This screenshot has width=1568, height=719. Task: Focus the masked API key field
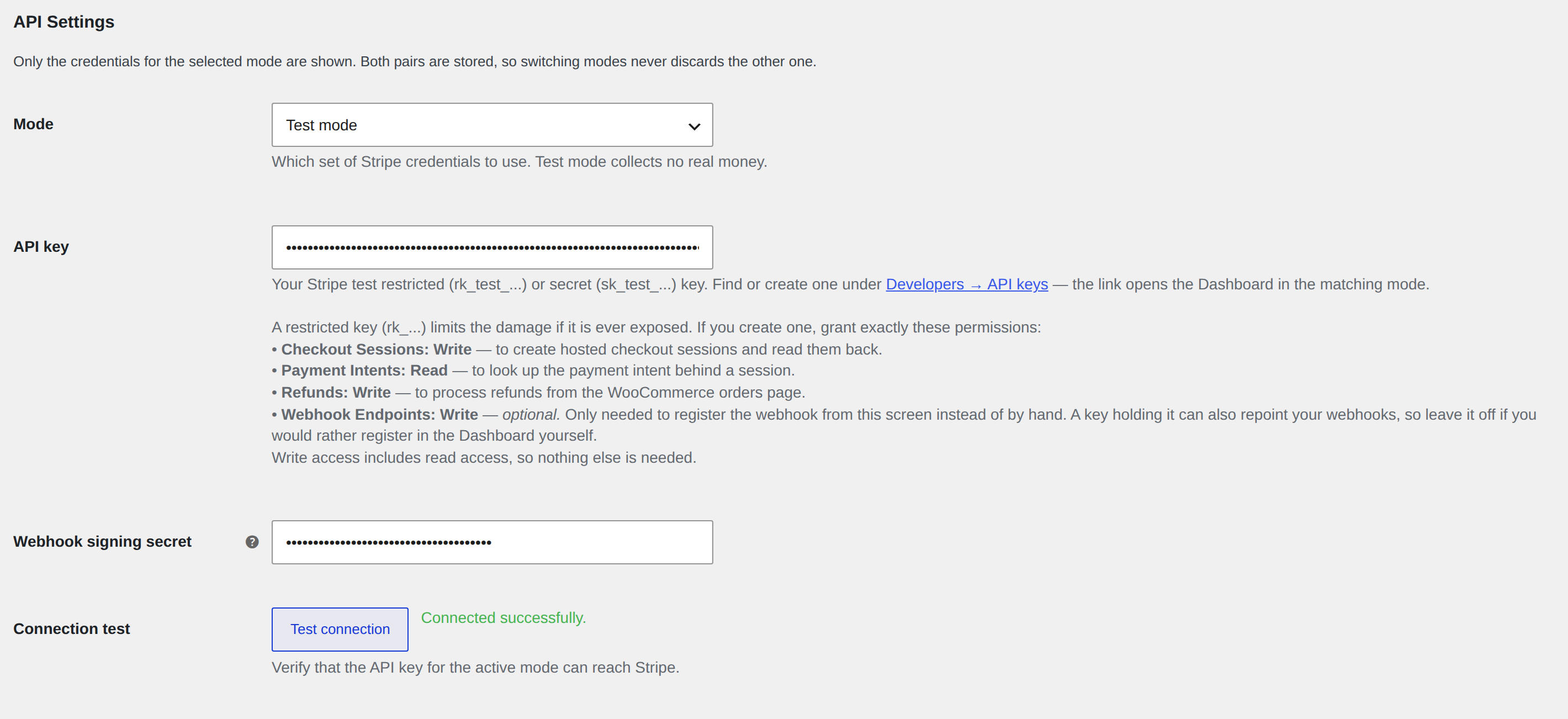(492, 247)
